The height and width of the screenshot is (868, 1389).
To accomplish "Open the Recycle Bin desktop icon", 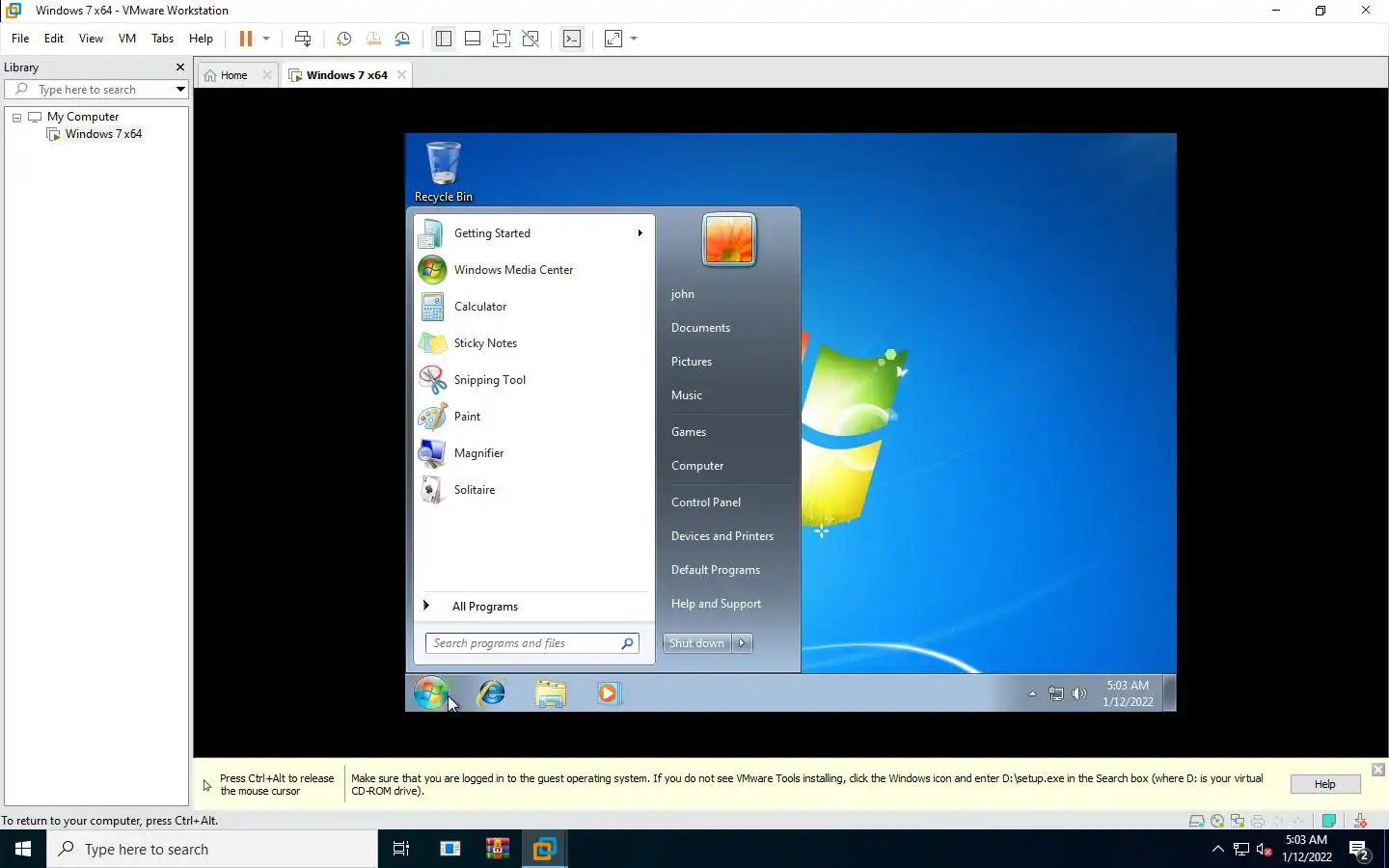I will pyautogui.click(x=444, y=173).
